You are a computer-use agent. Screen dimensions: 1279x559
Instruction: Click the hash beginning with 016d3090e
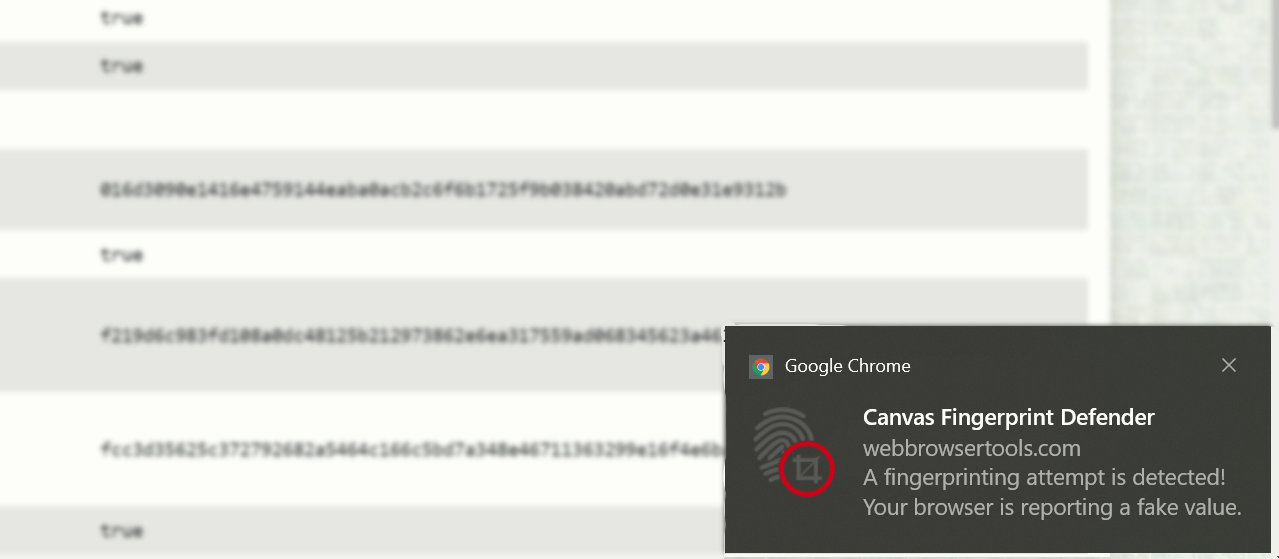443,190
